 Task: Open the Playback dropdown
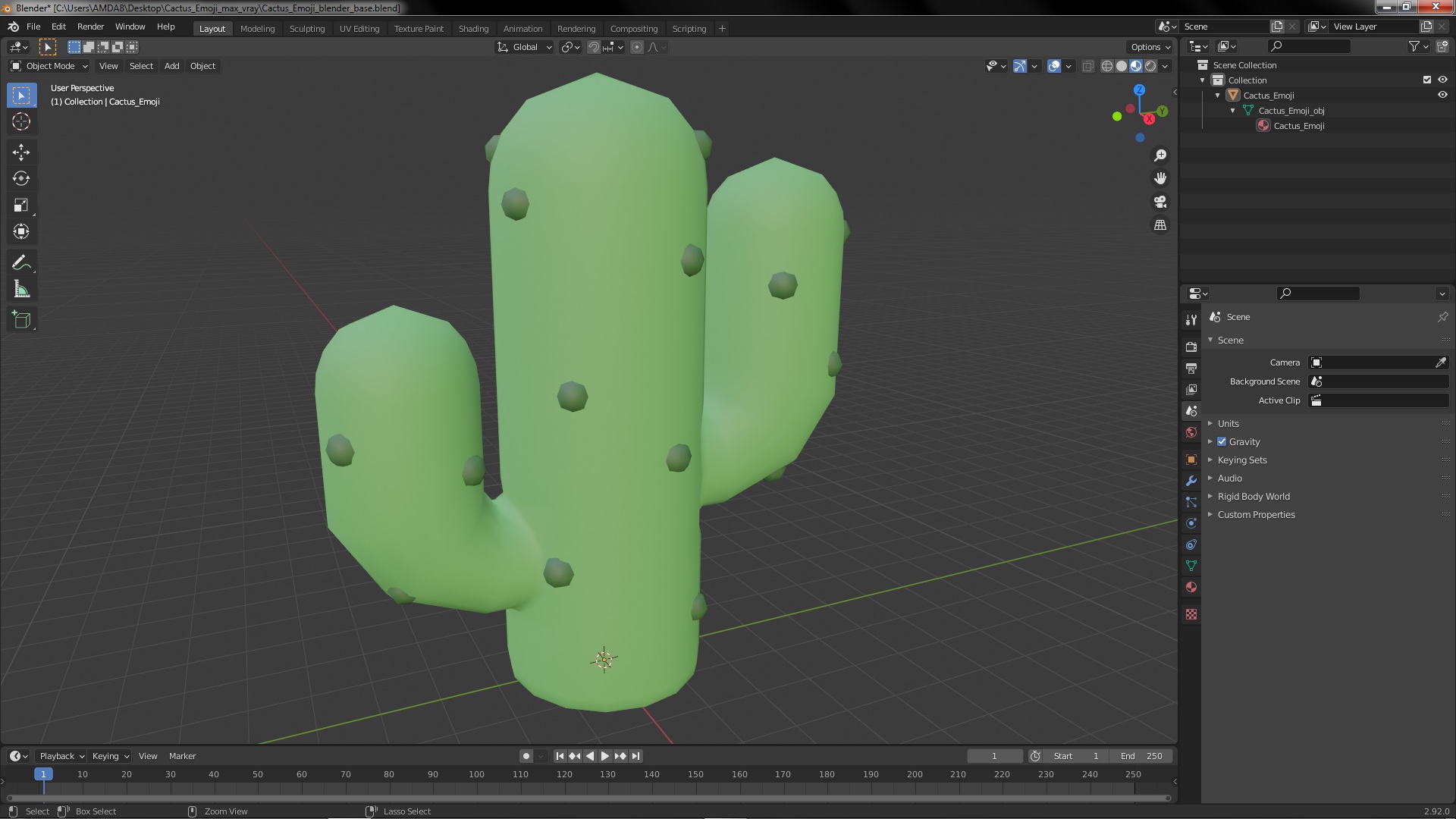61,756
